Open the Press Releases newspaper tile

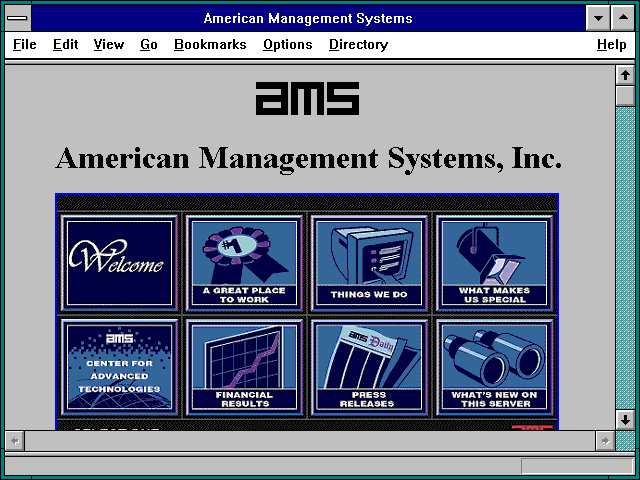click(369, 367)
